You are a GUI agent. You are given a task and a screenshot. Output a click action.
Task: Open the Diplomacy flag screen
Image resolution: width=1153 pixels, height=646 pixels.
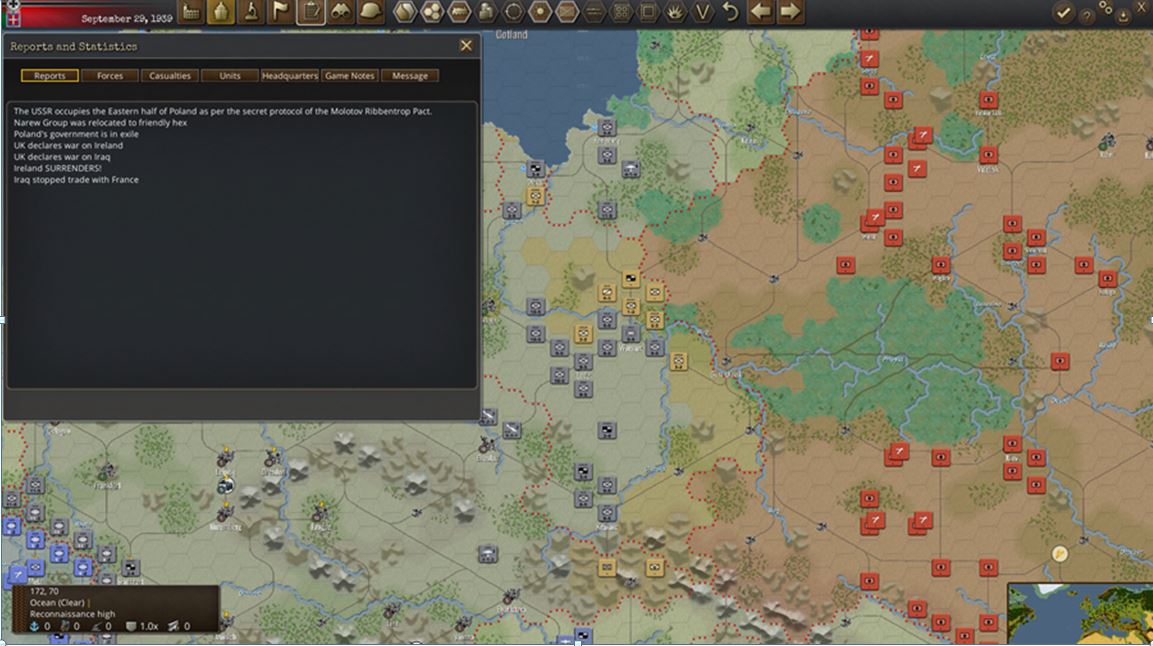point(280,12)
